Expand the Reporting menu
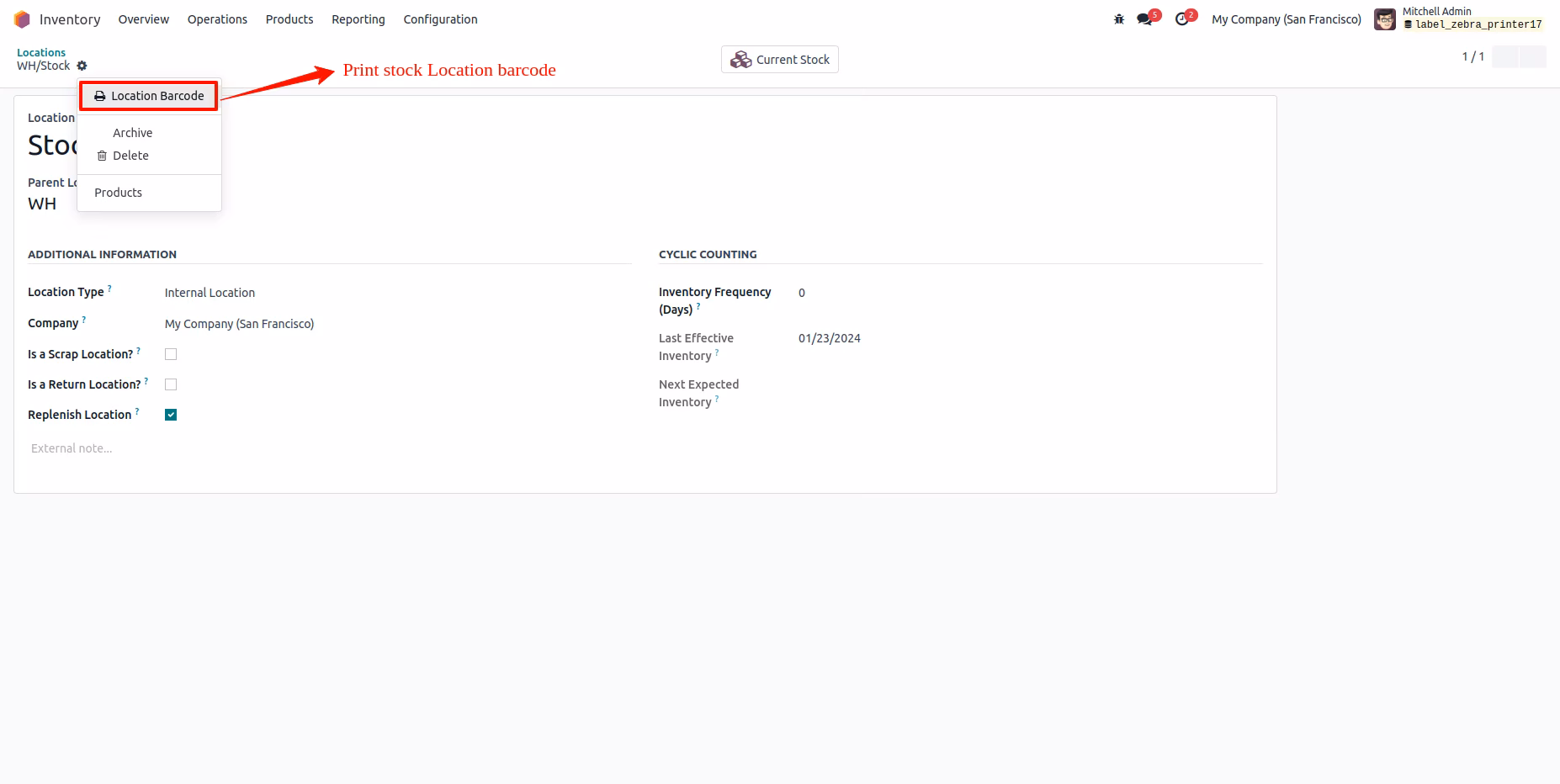The height and width of the screenshot is (784, 1560). click(x=358, y=19)
